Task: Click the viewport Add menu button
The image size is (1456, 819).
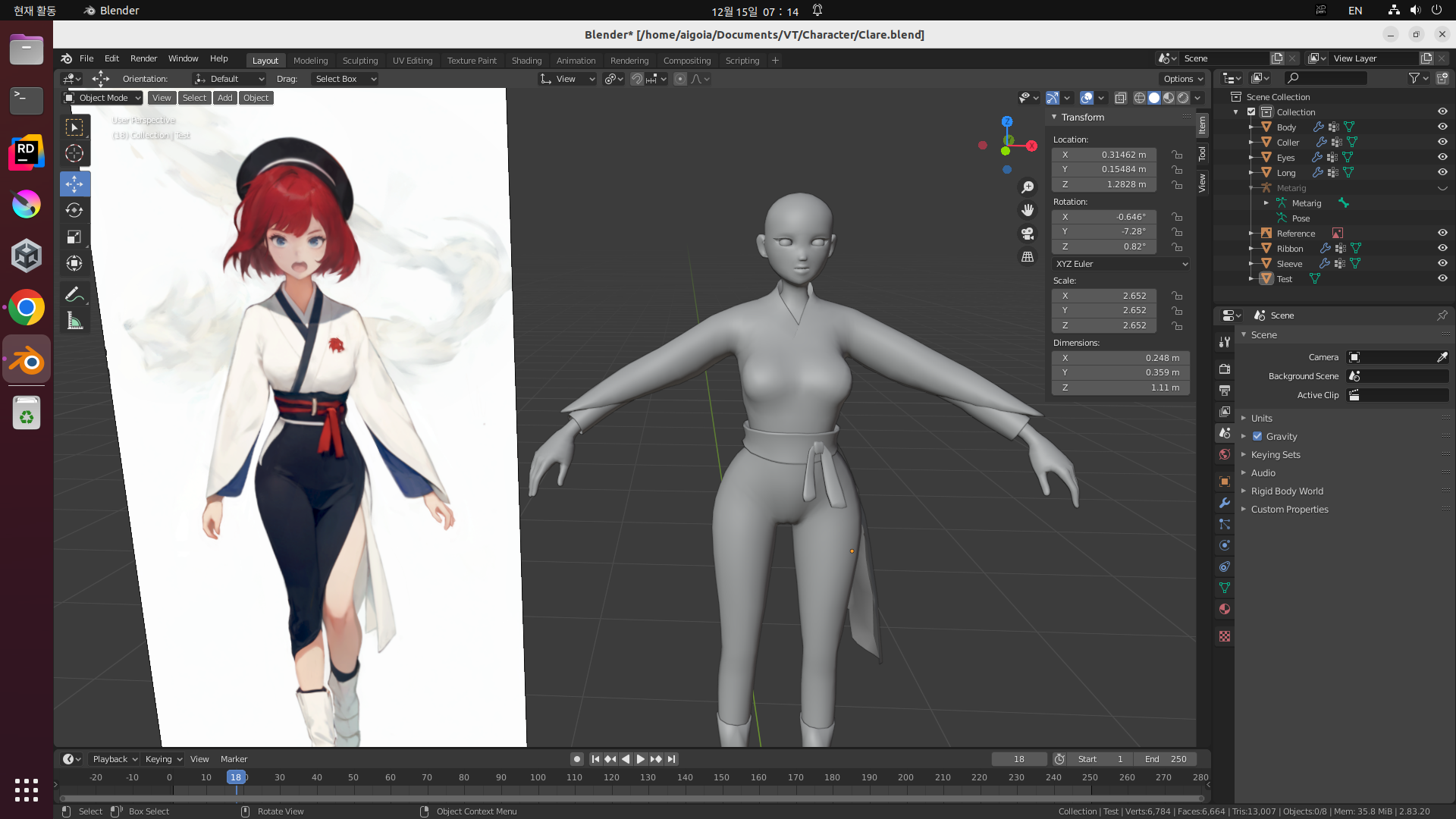Action: pyautogui.click(x=224, y=98)
